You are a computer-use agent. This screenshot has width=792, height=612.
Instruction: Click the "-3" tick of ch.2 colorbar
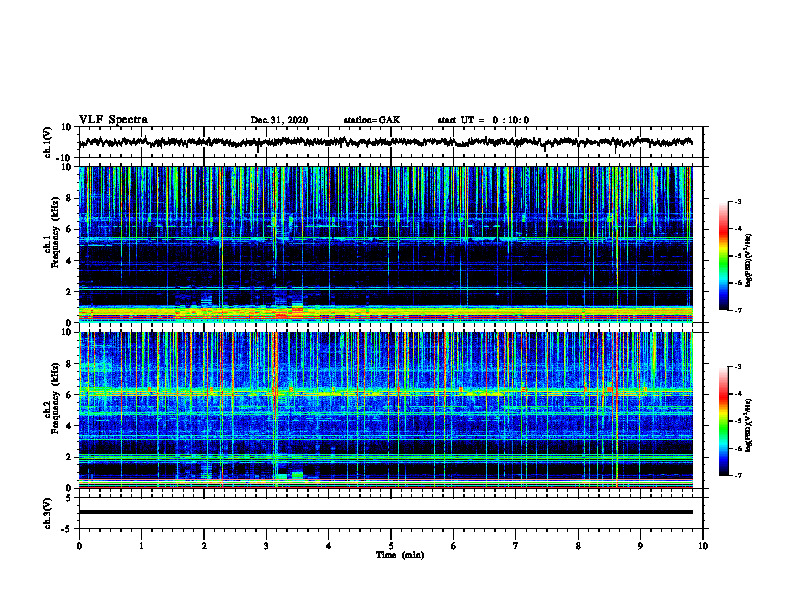pos(737,367)
